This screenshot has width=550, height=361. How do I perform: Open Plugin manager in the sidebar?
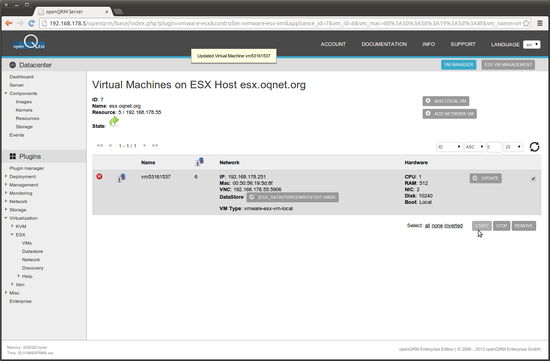coord(27,168)
